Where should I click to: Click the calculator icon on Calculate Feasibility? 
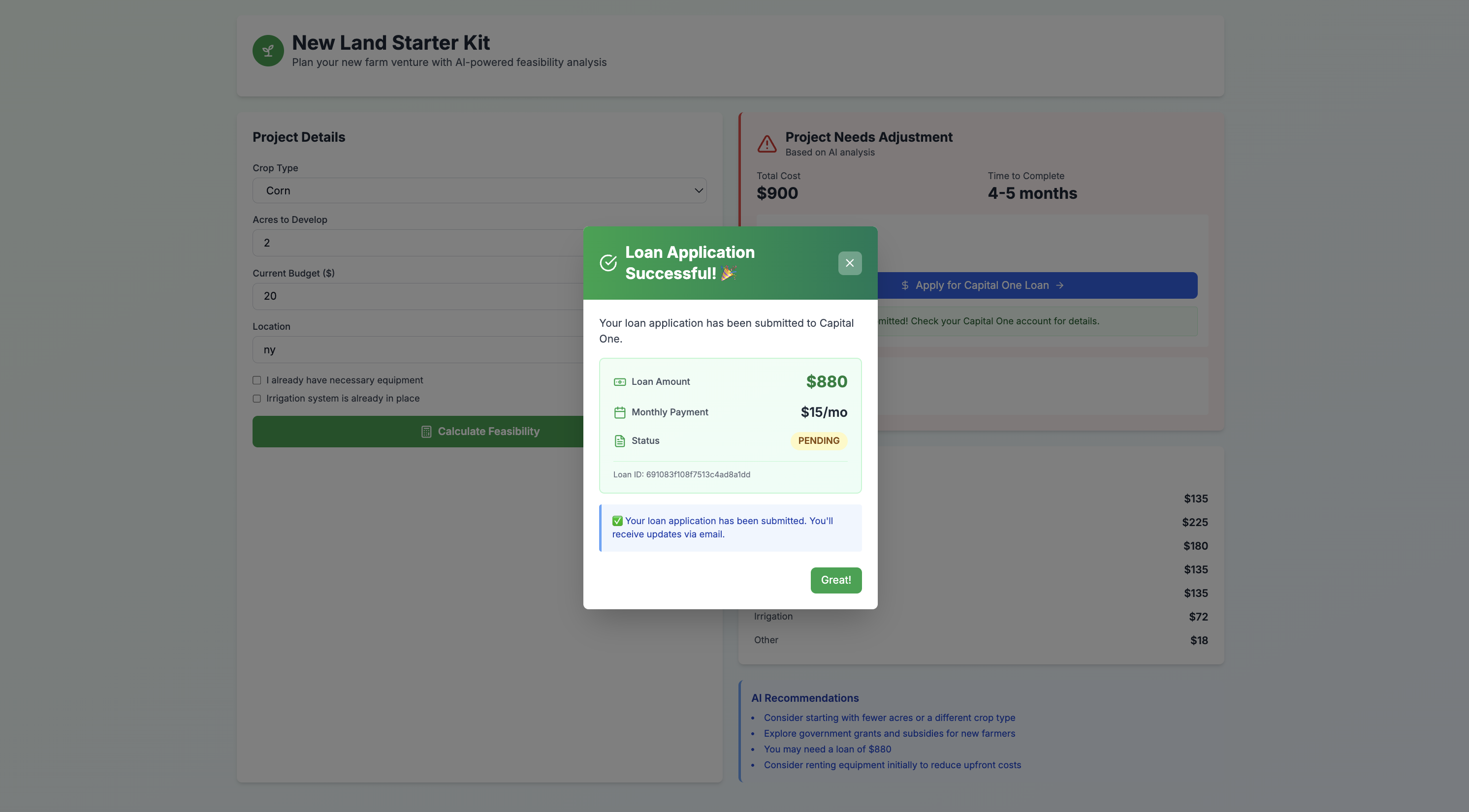pyautogui.click(x=426, y=432)
